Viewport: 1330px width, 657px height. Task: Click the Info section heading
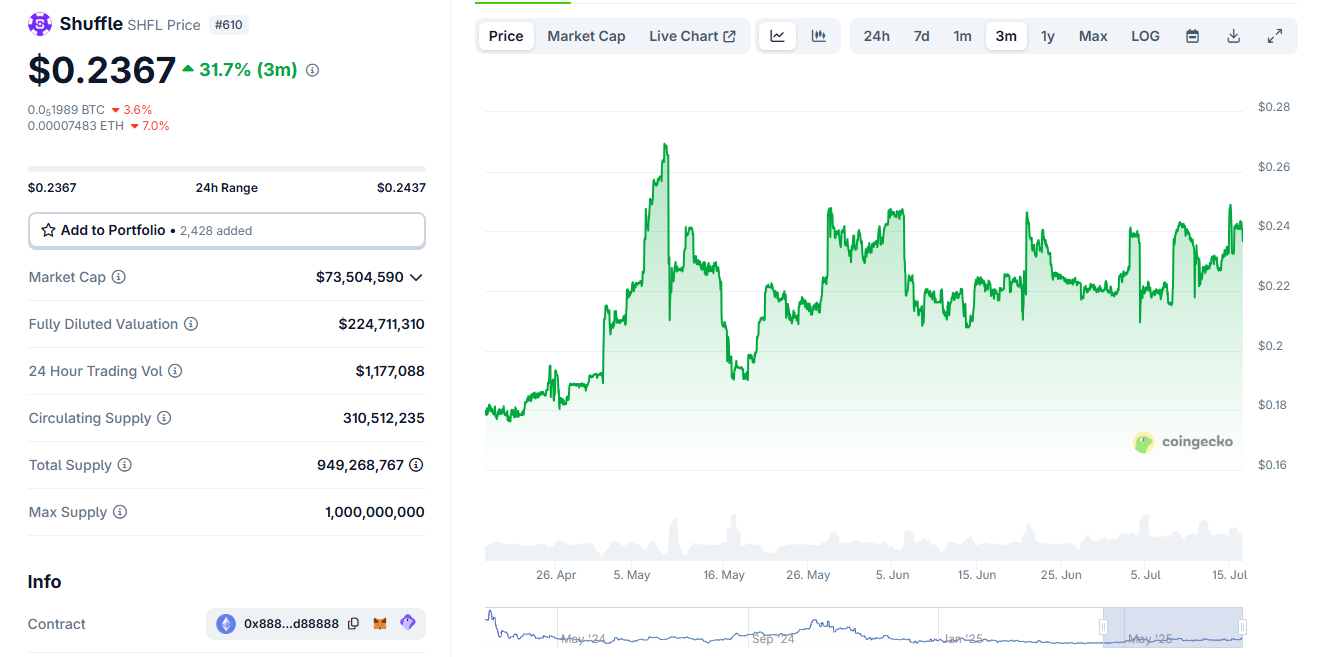click(x=45, y=582)
